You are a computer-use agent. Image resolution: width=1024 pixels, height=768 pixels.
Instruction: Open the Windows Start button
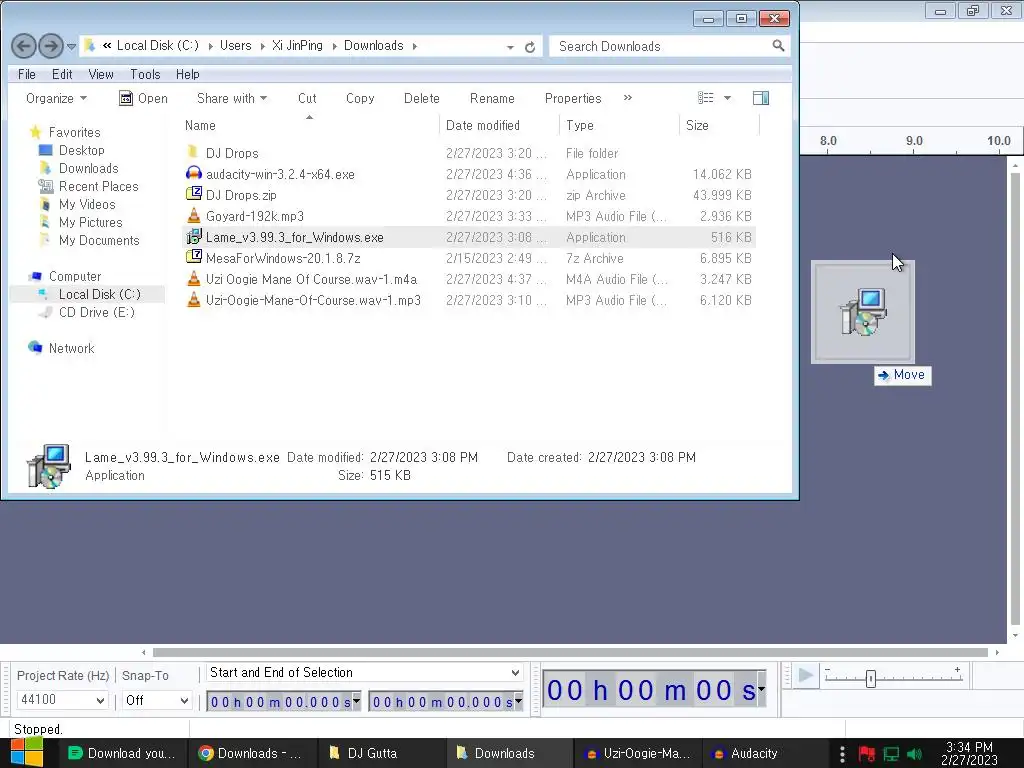coord(26,753)
